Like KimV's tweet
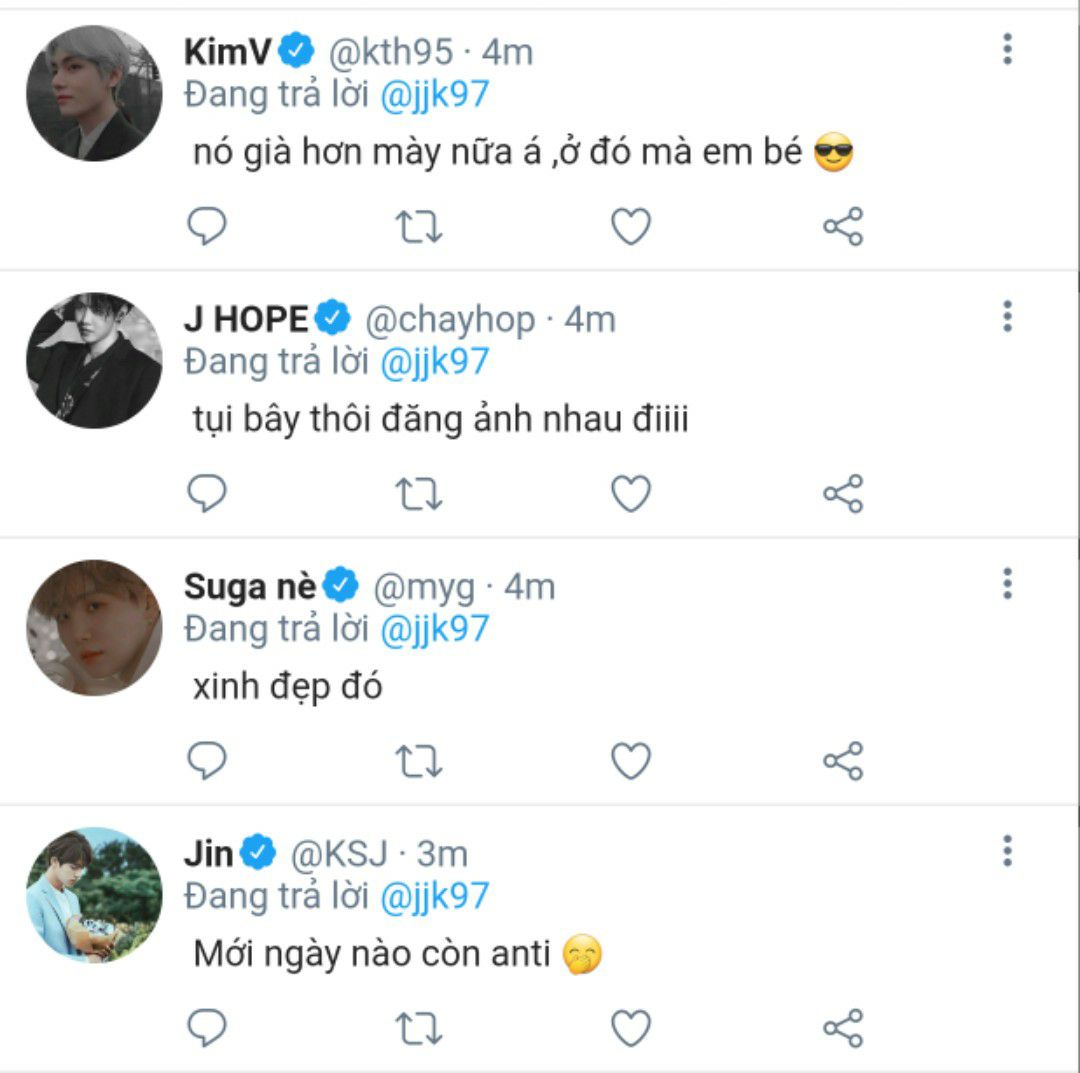Viewport: 1080px width, 1073px height. click(x=631, y=227)
